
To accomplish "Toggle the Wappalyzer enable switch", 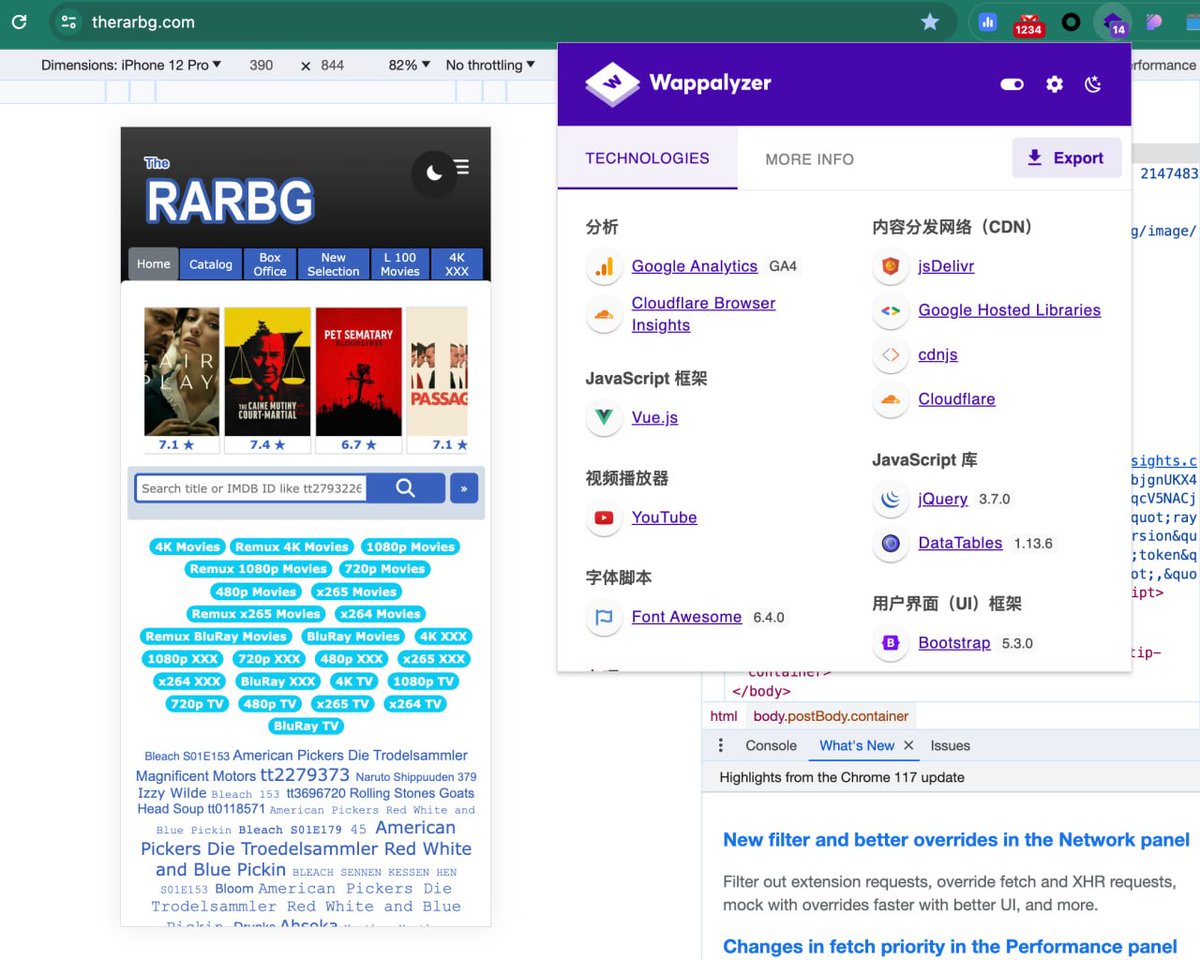I will [1012, 84].
